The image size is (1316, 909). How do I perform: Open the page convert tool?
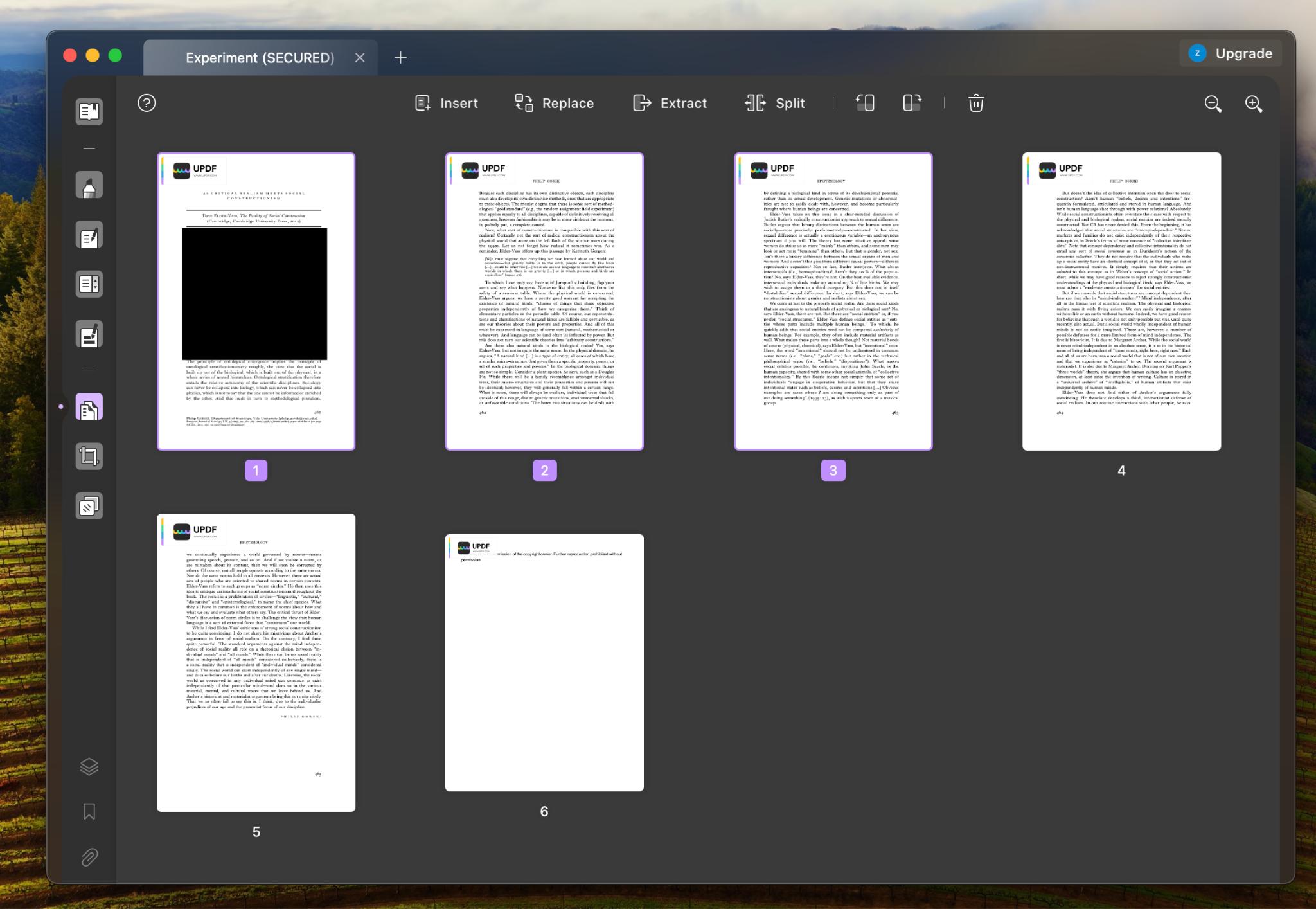point(89,505)
